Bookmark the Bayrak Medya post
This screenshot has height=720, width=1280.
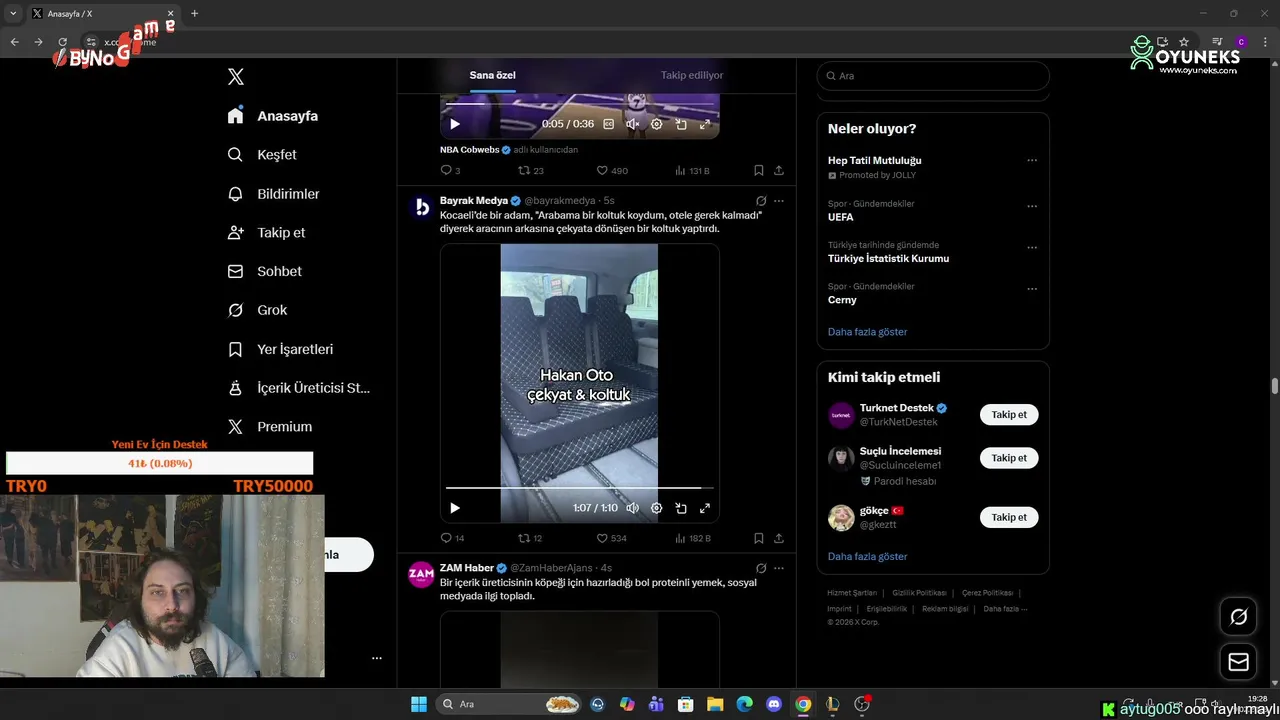pos(759,538)
